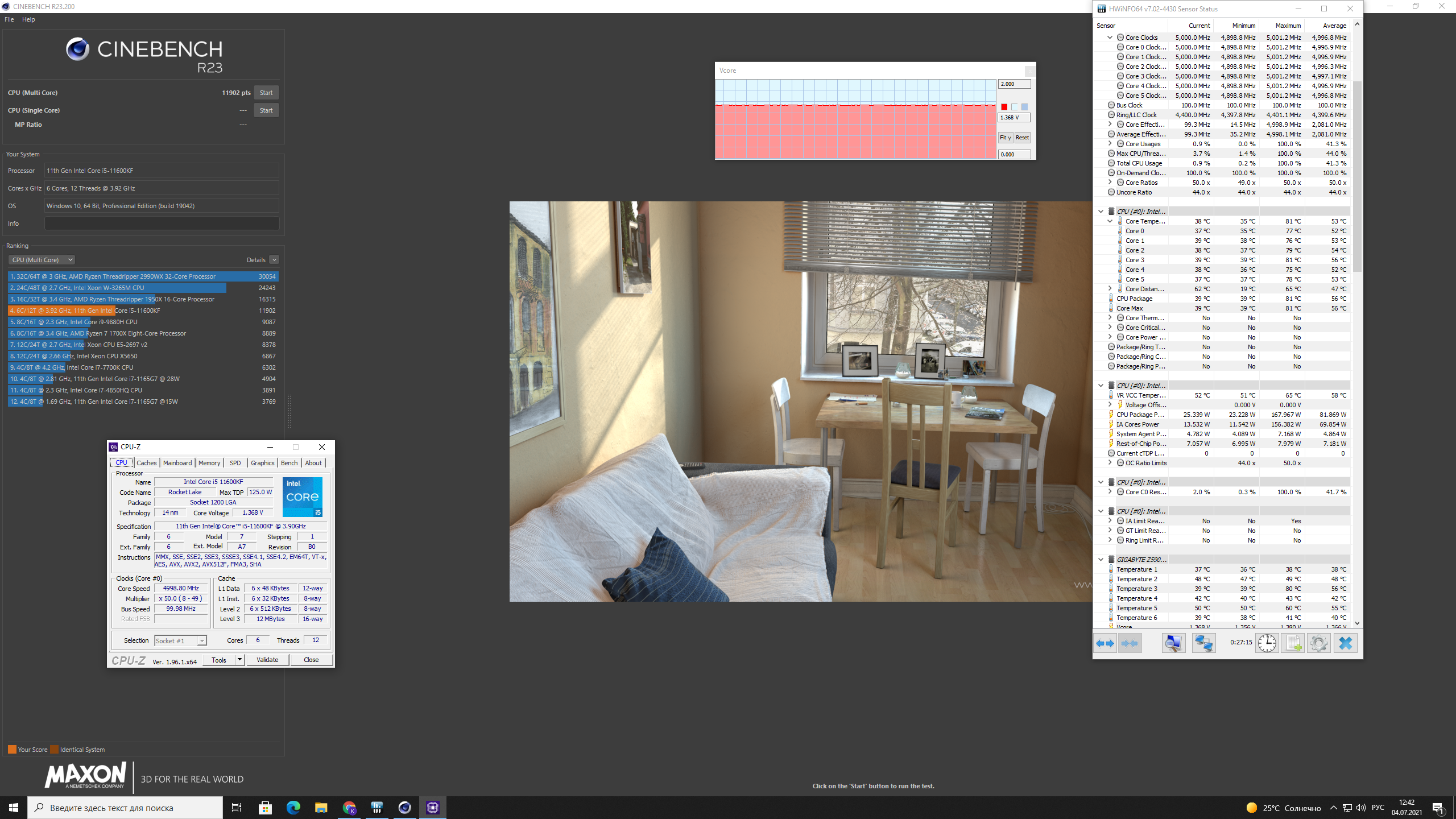
Task: Click the blue X close sensors icon
Action: click(1345, 643)
